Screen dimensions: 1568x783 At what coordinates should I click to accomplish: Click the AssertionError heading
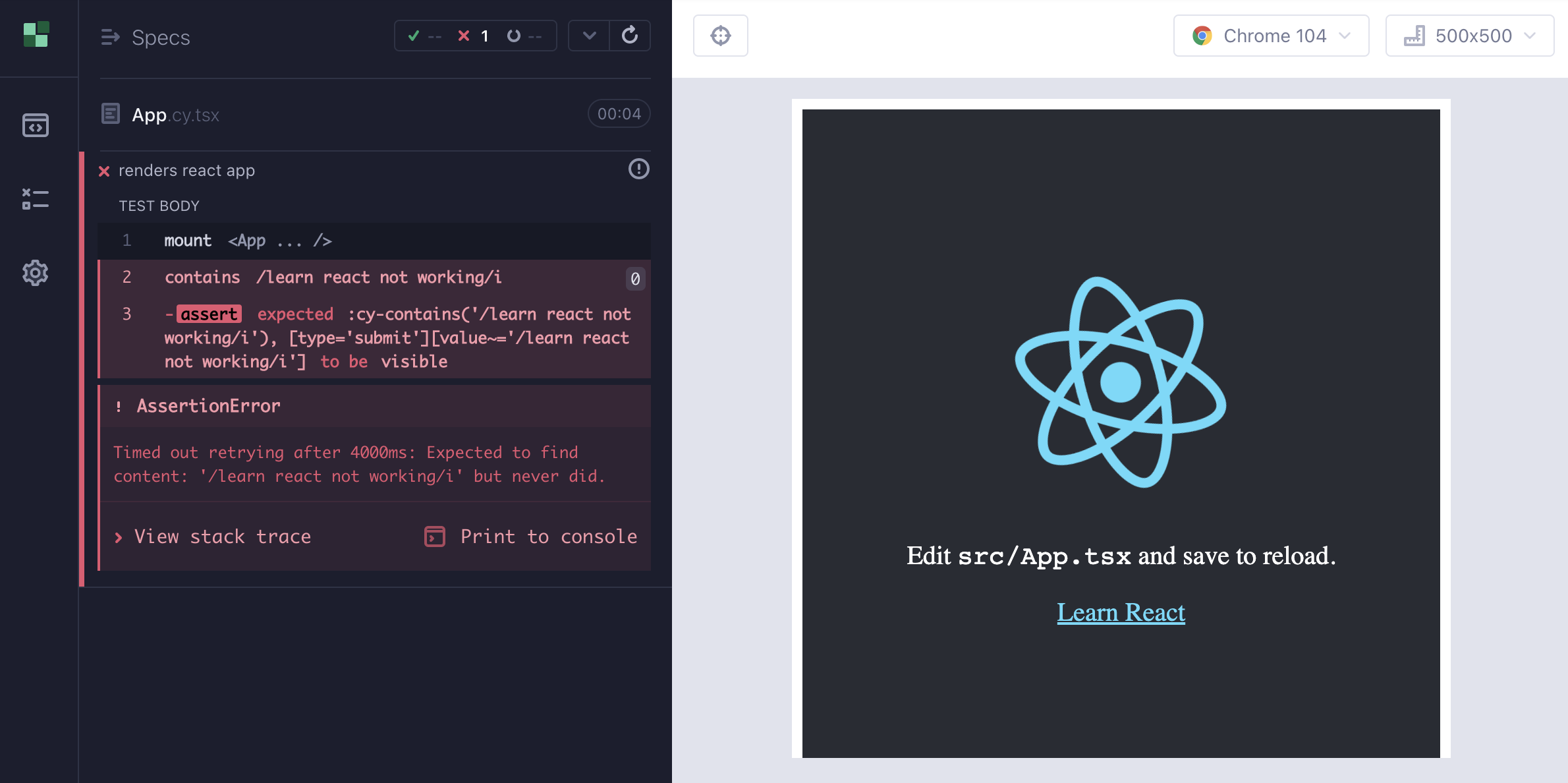tap(208, 406)
